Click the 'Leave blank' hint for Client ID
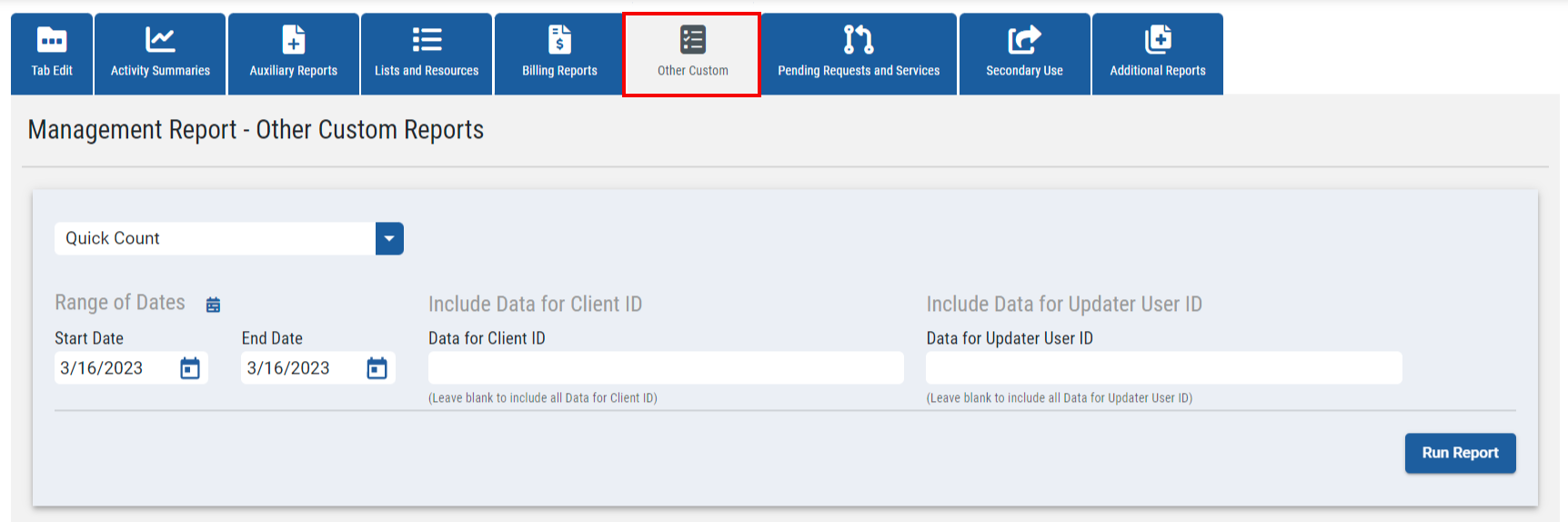 [543, 397]
